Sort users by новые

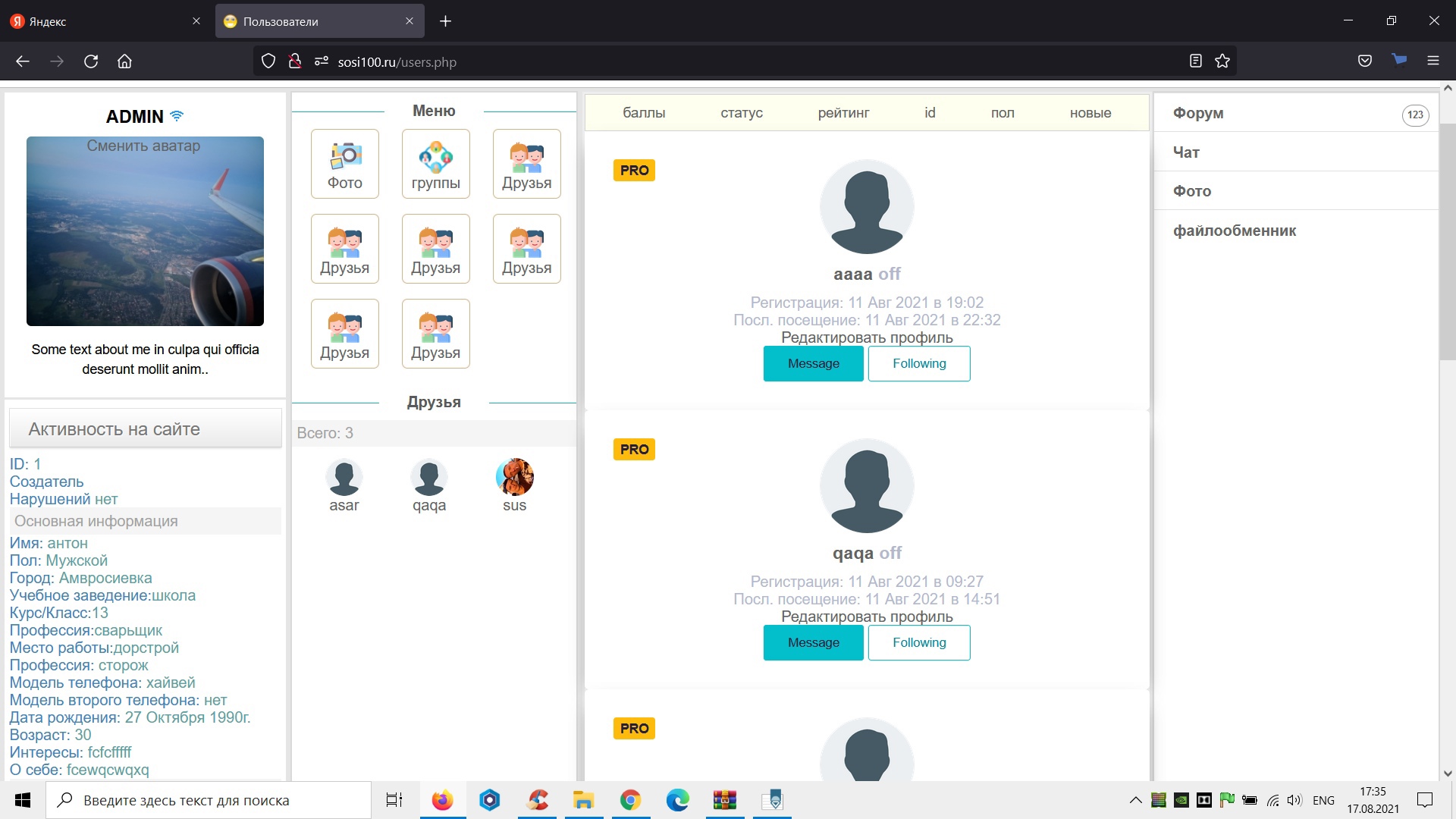(1090, 113)
